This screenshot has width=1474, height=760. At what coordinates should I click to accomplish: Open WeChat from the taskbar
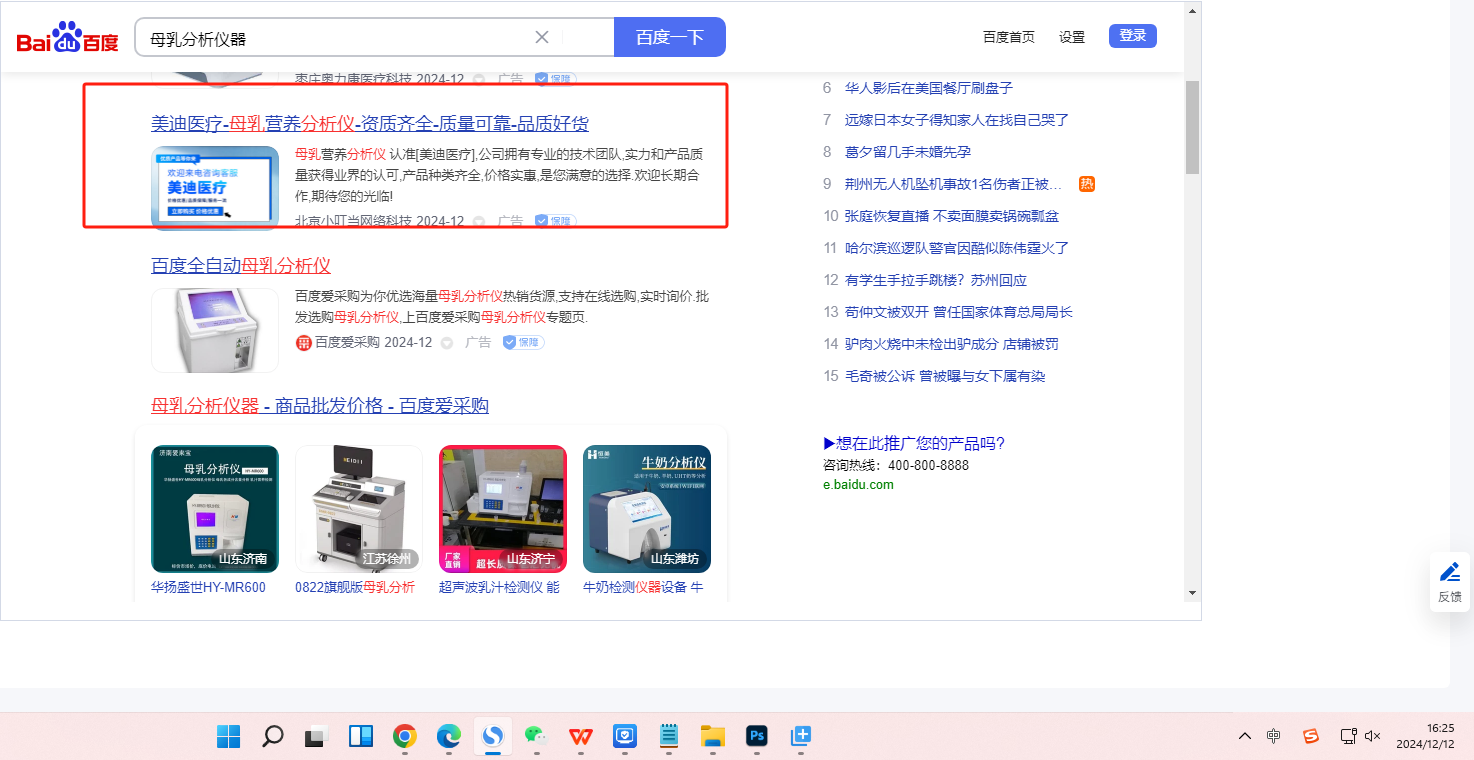(537, 737)
